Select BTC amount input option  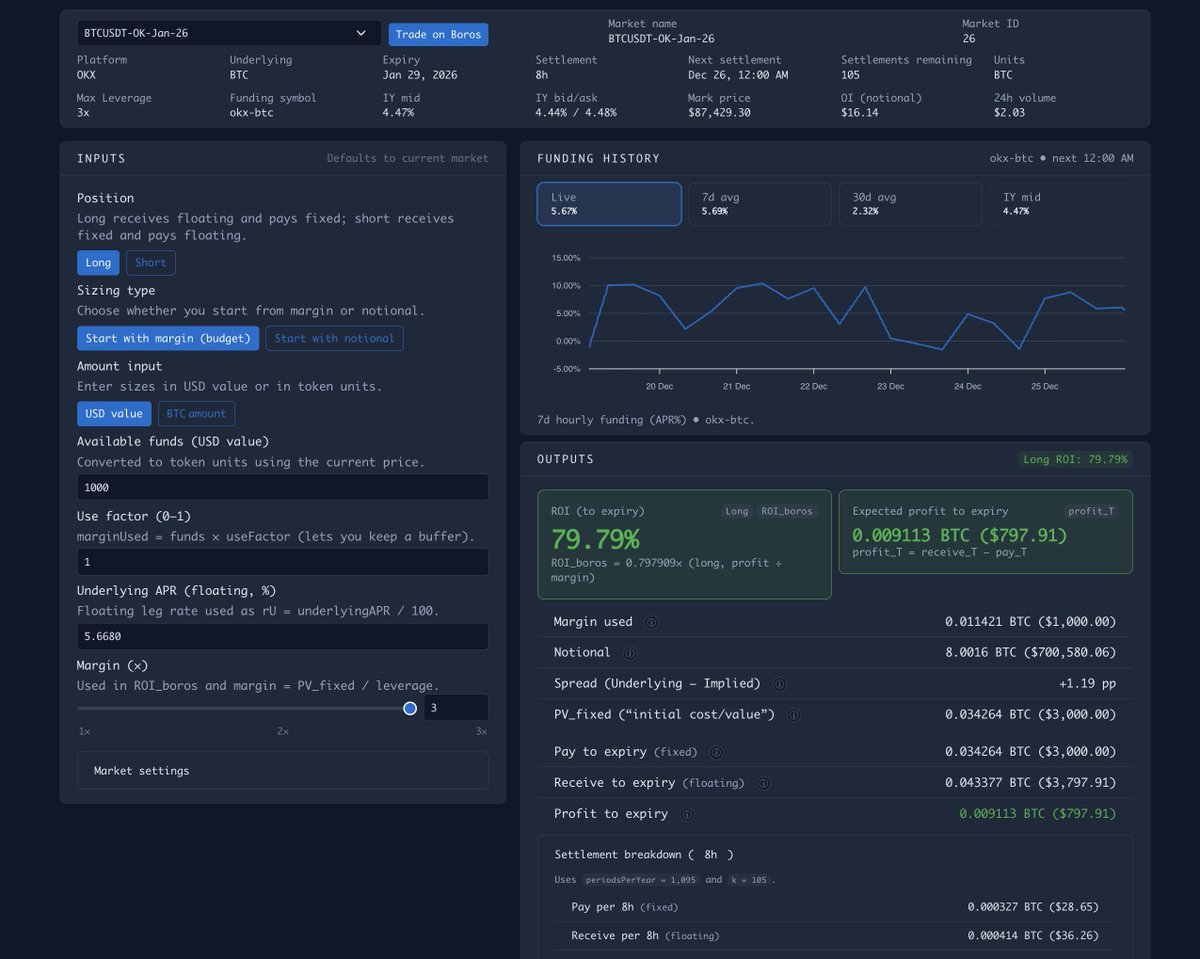tap(197, 414)
